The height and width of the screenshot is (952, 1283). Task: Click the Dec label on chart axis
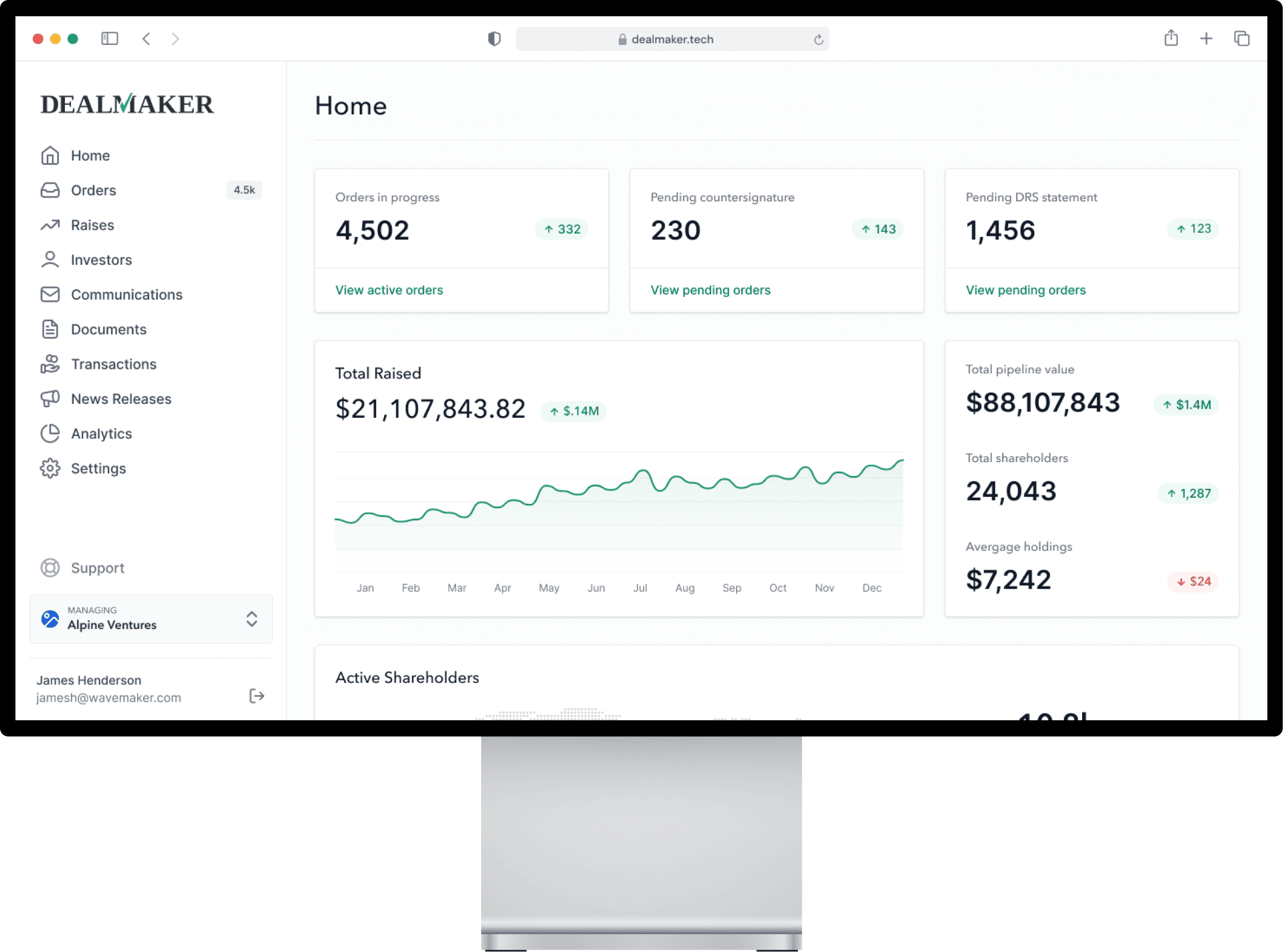coord(872,588)
